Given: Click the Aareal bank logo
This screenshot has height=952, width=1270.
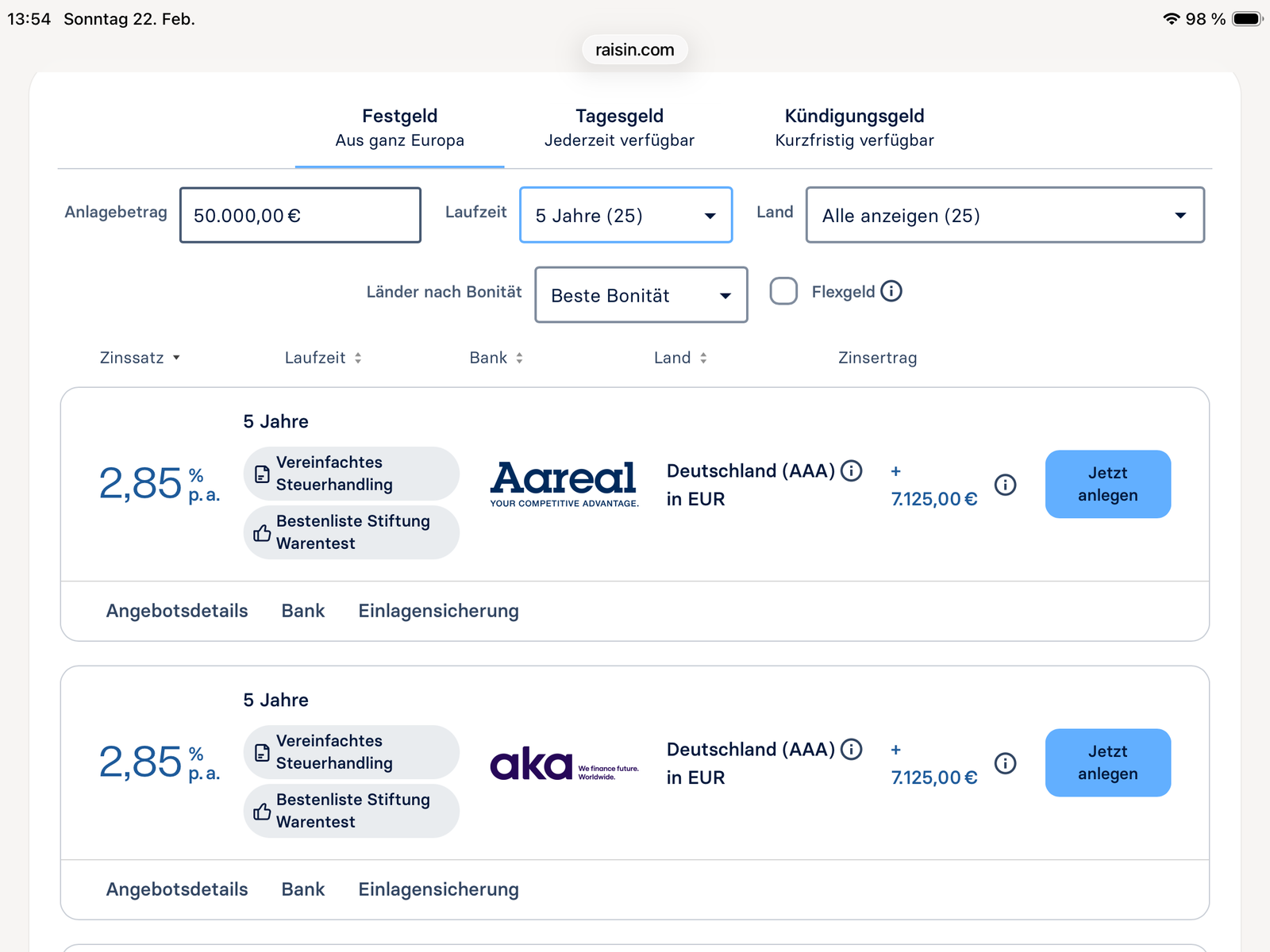Looking at the screenshot, I should click(x=564, y=483).
